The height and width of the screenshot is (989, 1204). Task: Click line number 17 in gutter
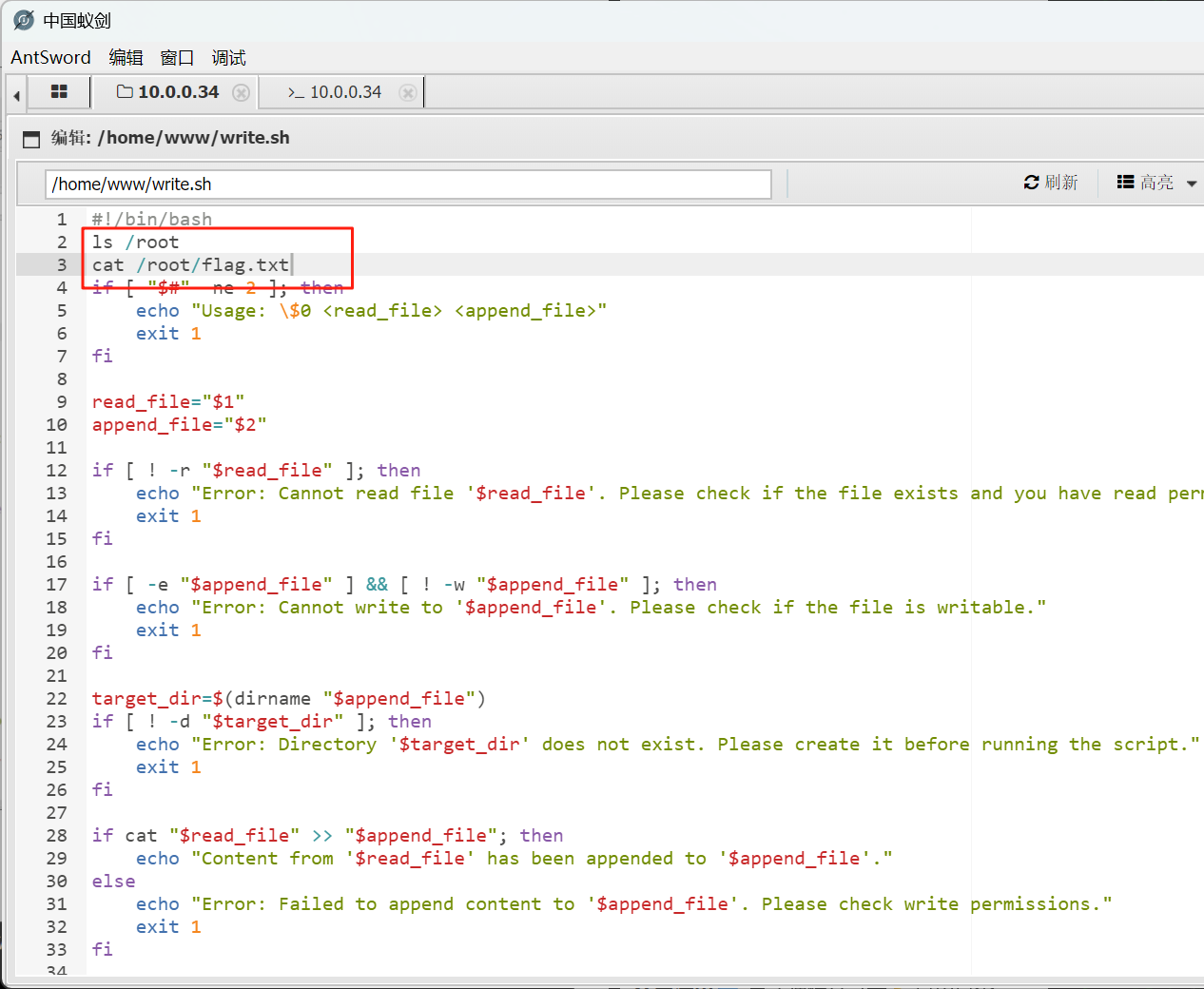(x=57, y=584)
